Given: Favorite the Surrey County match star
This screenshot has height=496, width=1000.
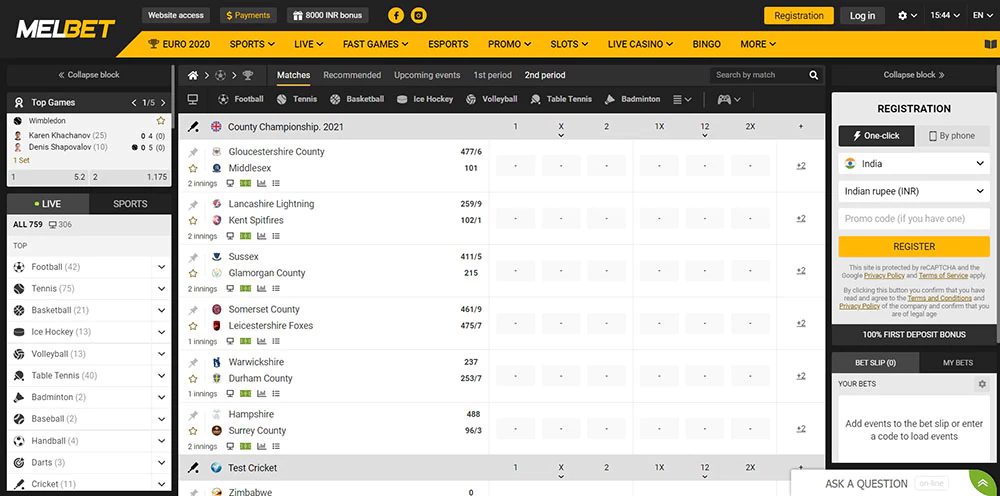Looking at the screenshot, I should [x=193, y=430].
